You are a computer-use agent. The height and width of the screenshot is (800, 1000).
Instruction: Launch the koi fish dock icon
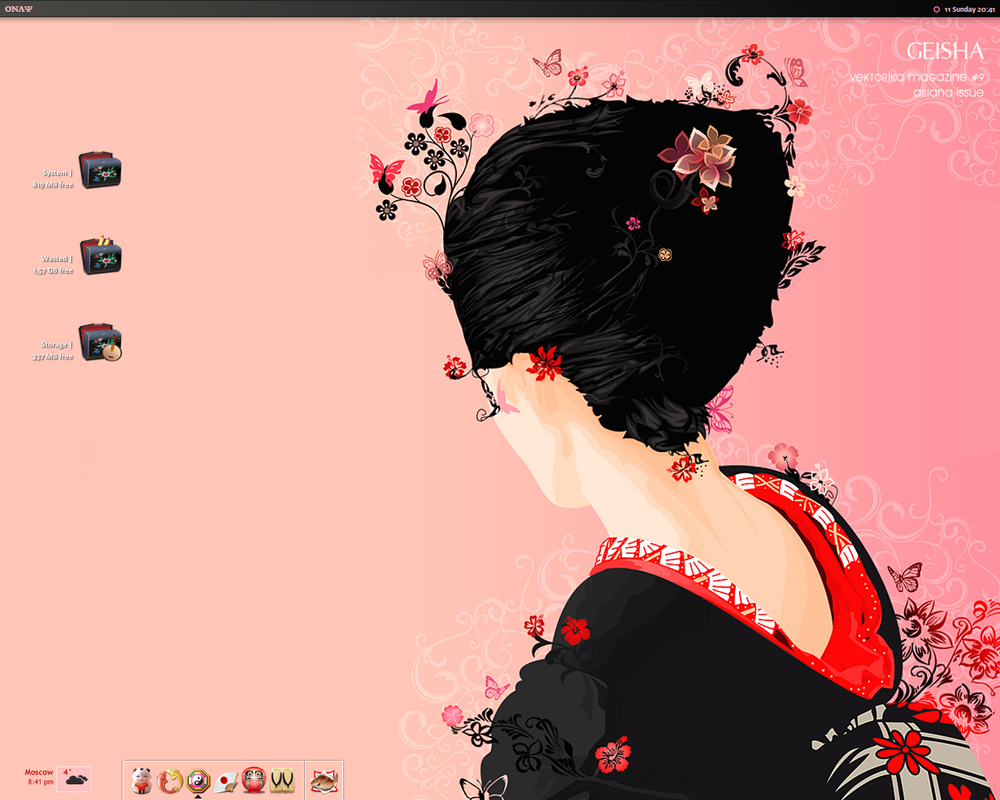[x=170, y=781]
